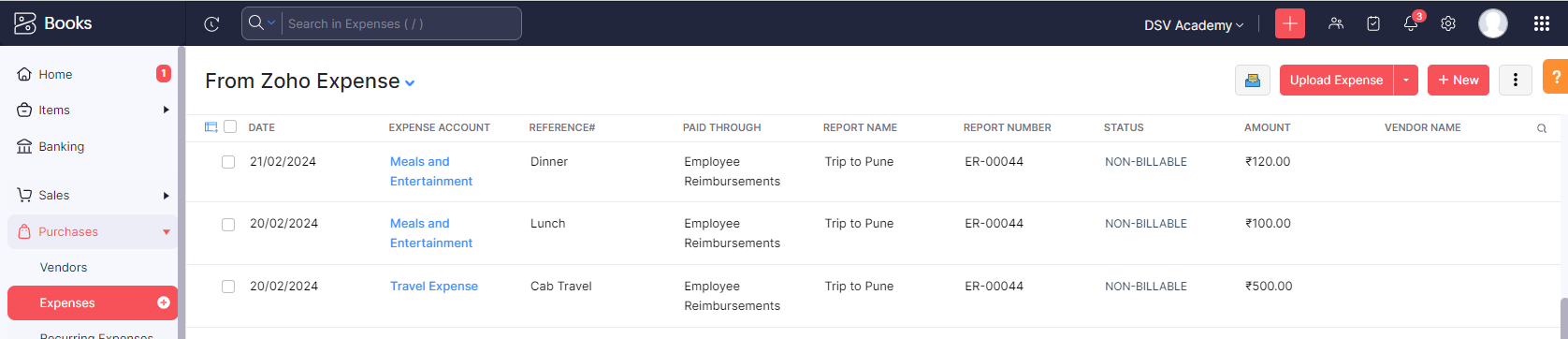Image resolution: width=1568 pixels, height=339 pixels.
Task: Check the Cab Travel expense row checkbox
Action: [228, 287]
